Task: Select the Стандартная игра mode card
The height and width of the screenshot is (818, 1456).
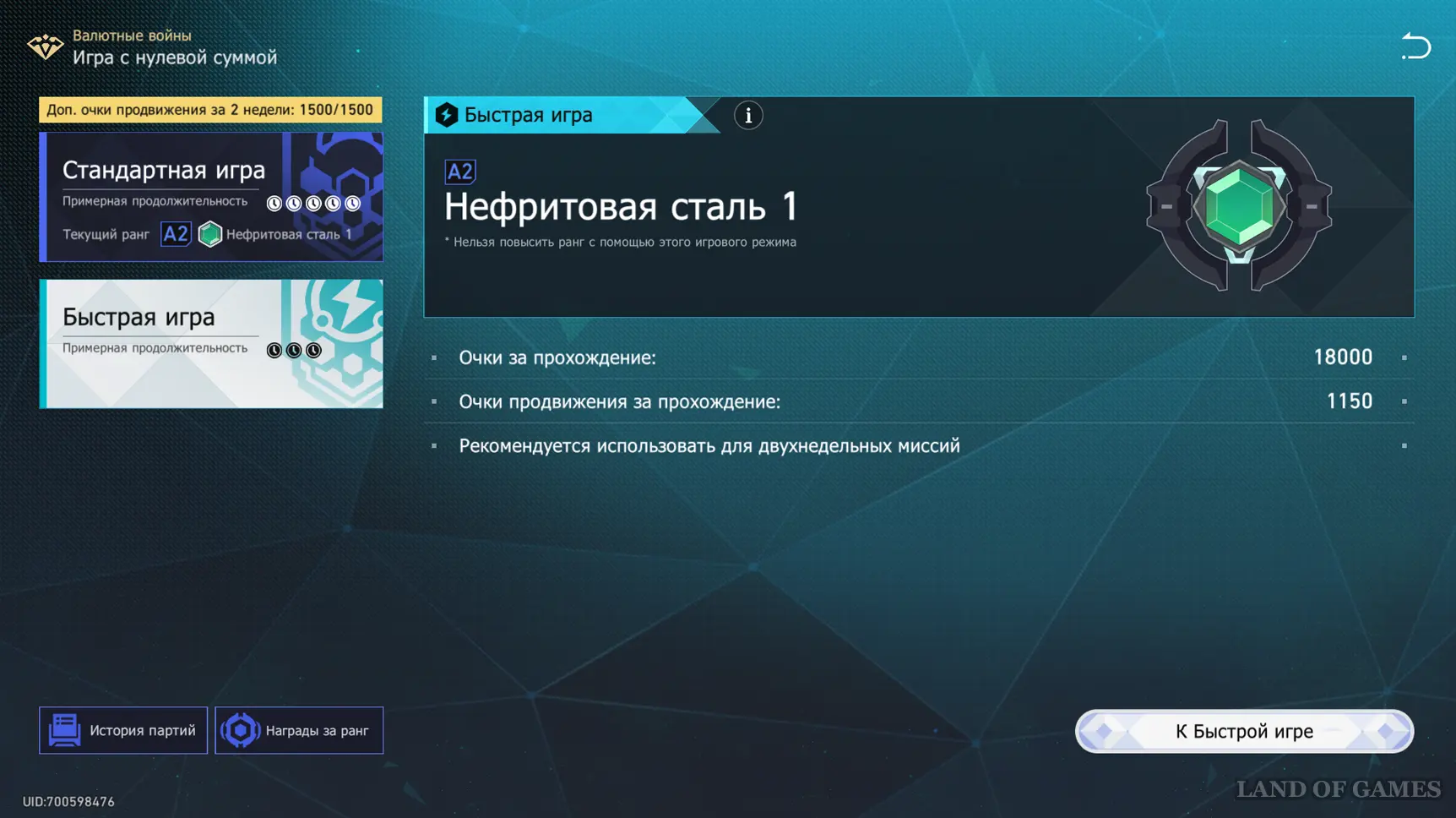Action: [211, 196]
